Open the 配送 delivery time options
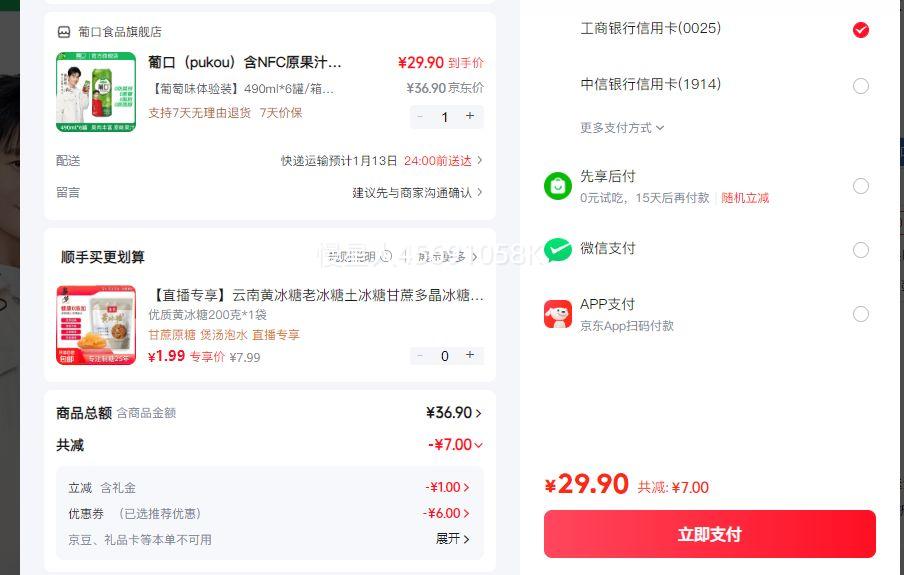 [x=382, y=161]
